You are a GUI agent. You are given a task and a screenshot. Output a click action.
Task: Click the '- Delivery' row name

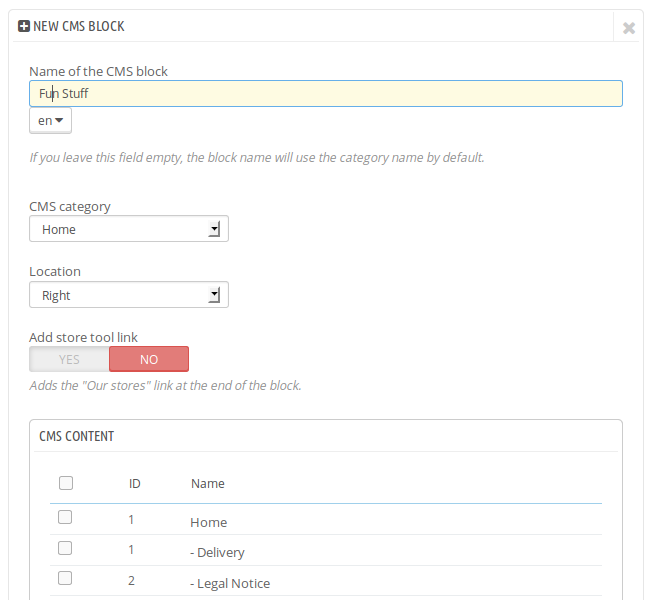tap(217, 552)
